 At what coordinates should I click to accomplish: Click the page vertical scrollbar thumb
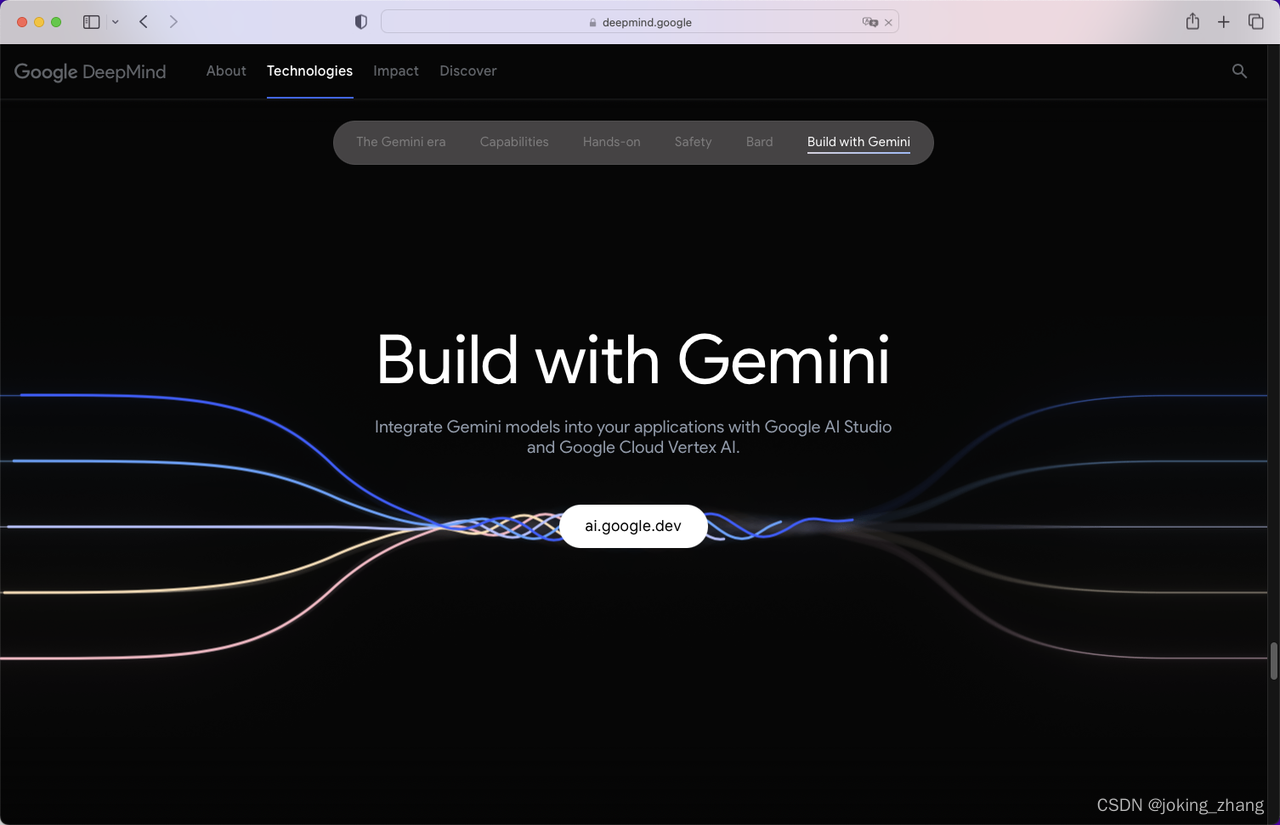1274,661
